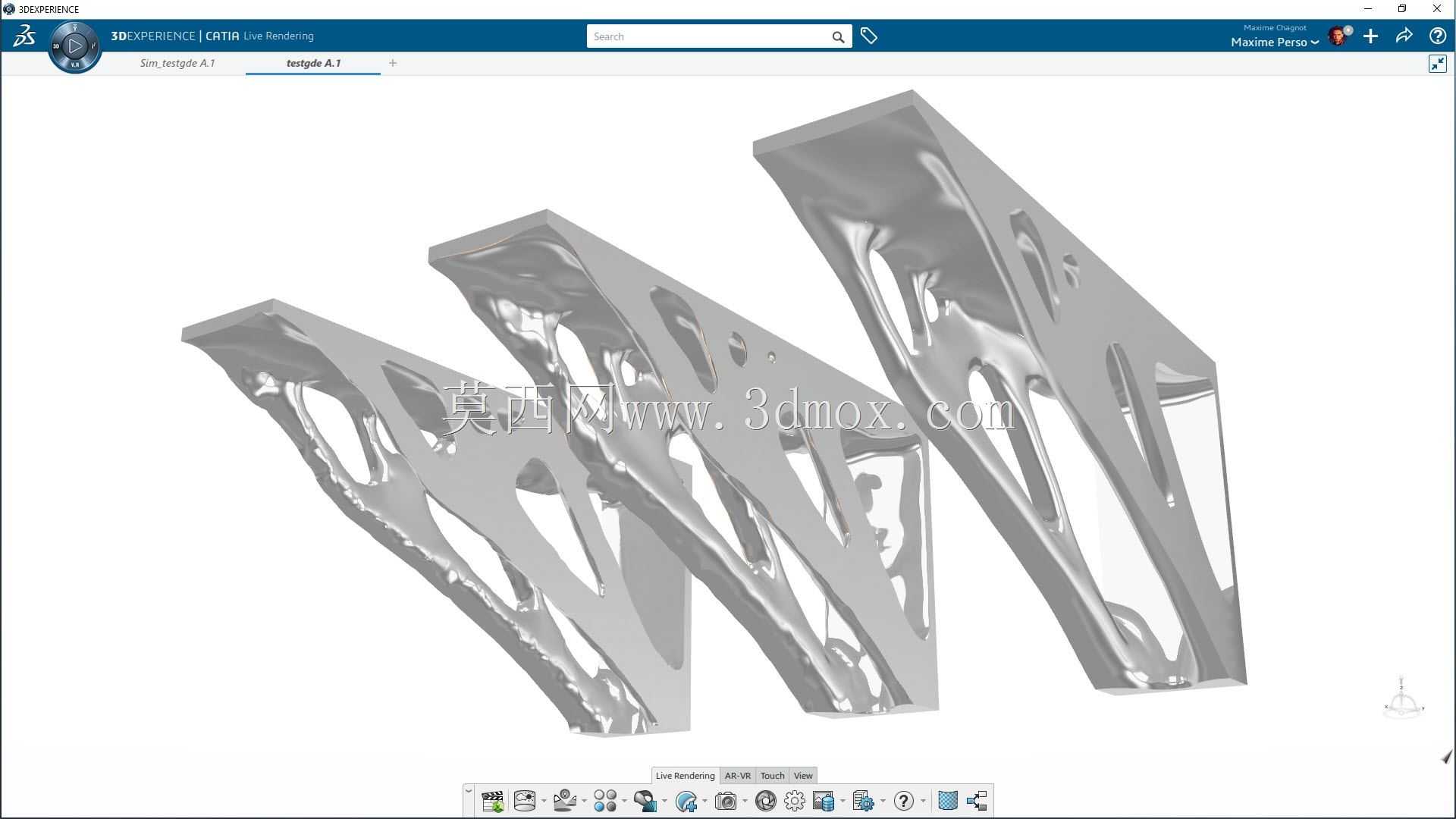
Task: Expand the spotlight tool dropdown arrow
Action: point(664,801)
